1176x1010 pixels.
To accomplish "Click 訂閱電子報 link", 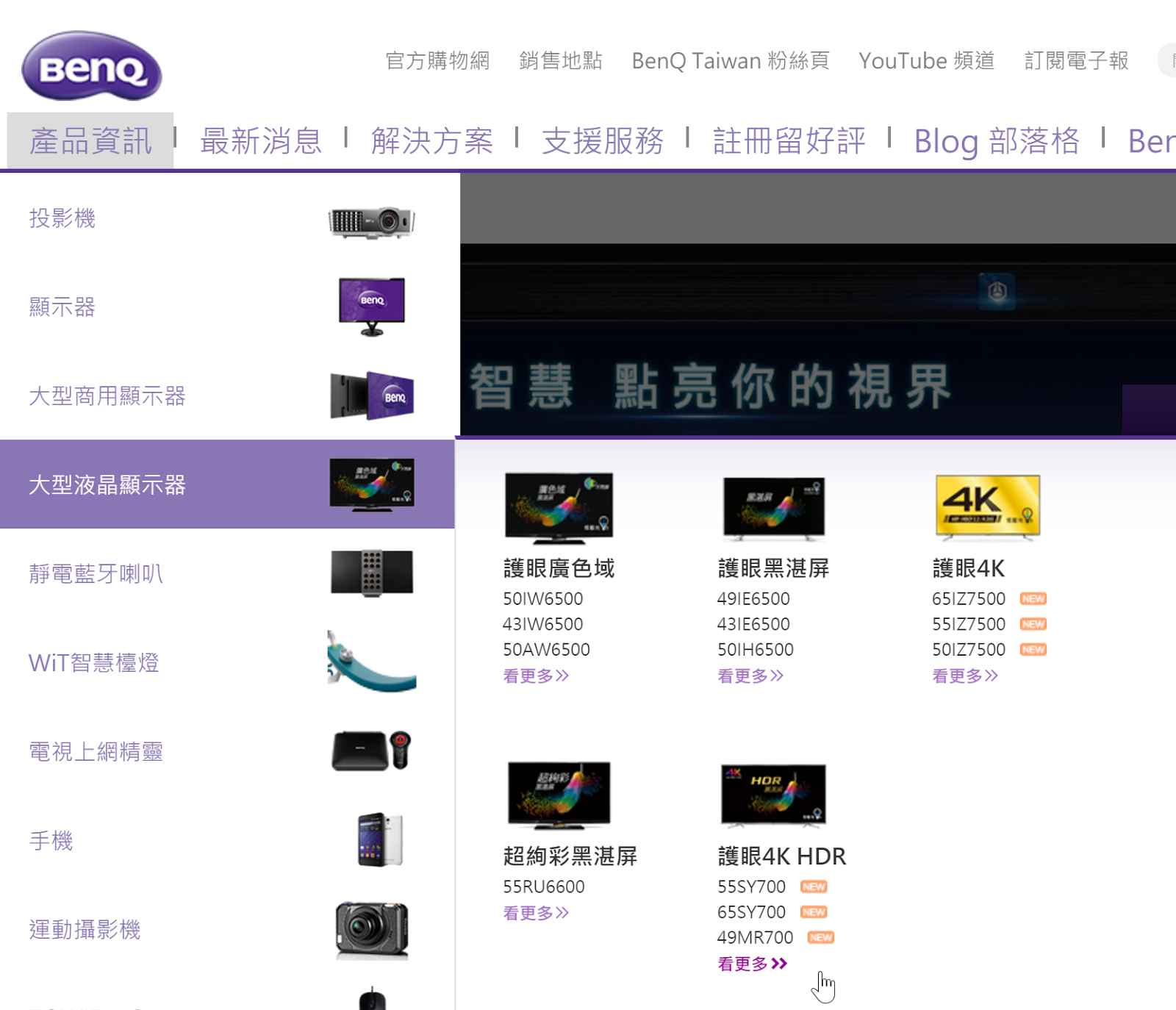I will 1077,60.
